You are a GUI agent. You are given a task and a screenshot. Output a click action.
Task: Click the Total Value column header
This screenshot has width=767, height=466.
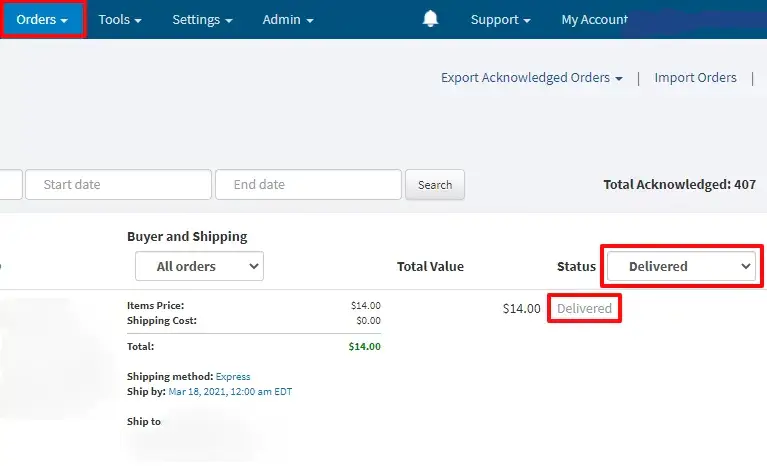(430, 266)
